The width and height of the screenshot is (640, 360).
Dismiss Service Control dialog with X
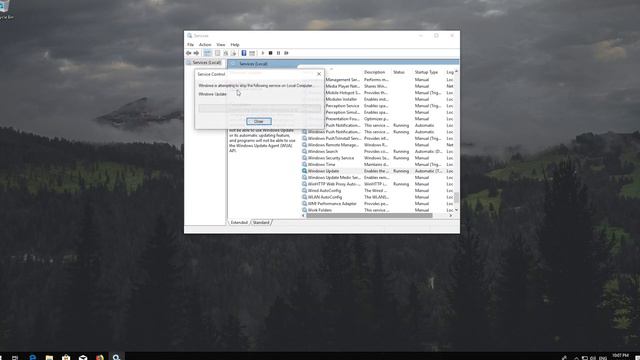319,74
